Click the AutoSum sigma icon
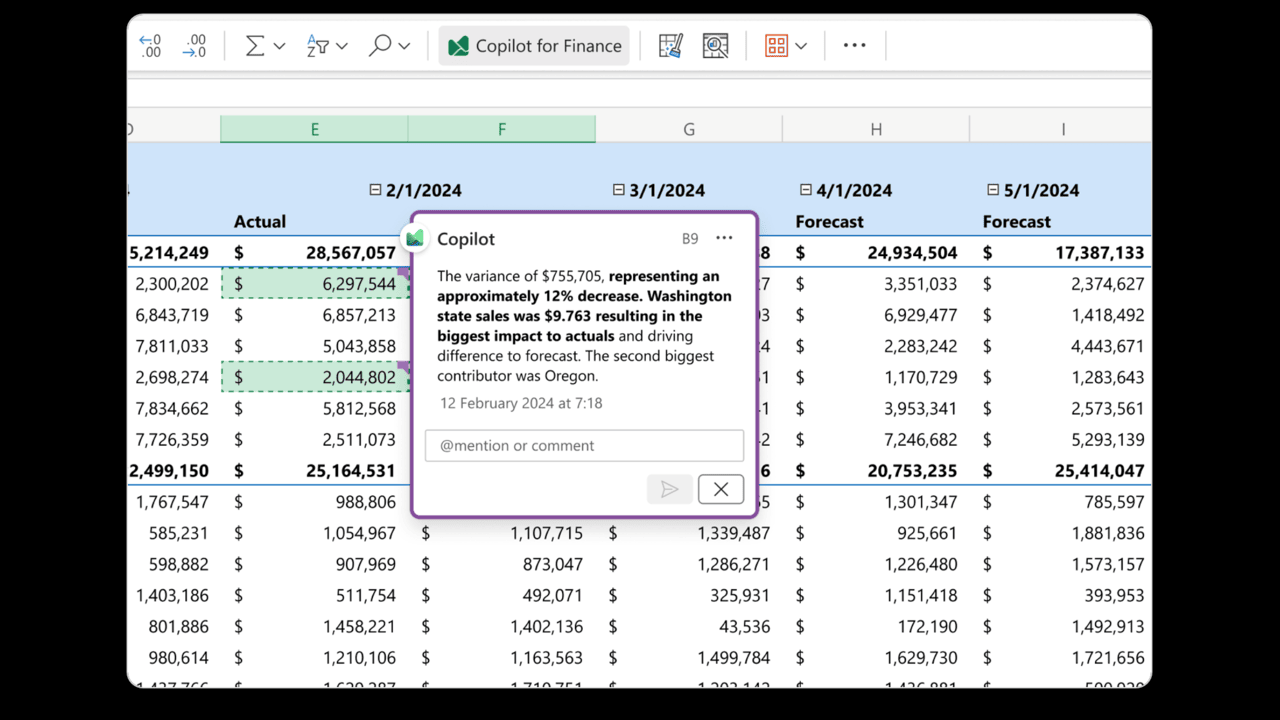The width and height of the screenshot is (1280, 720). point(255,46)
